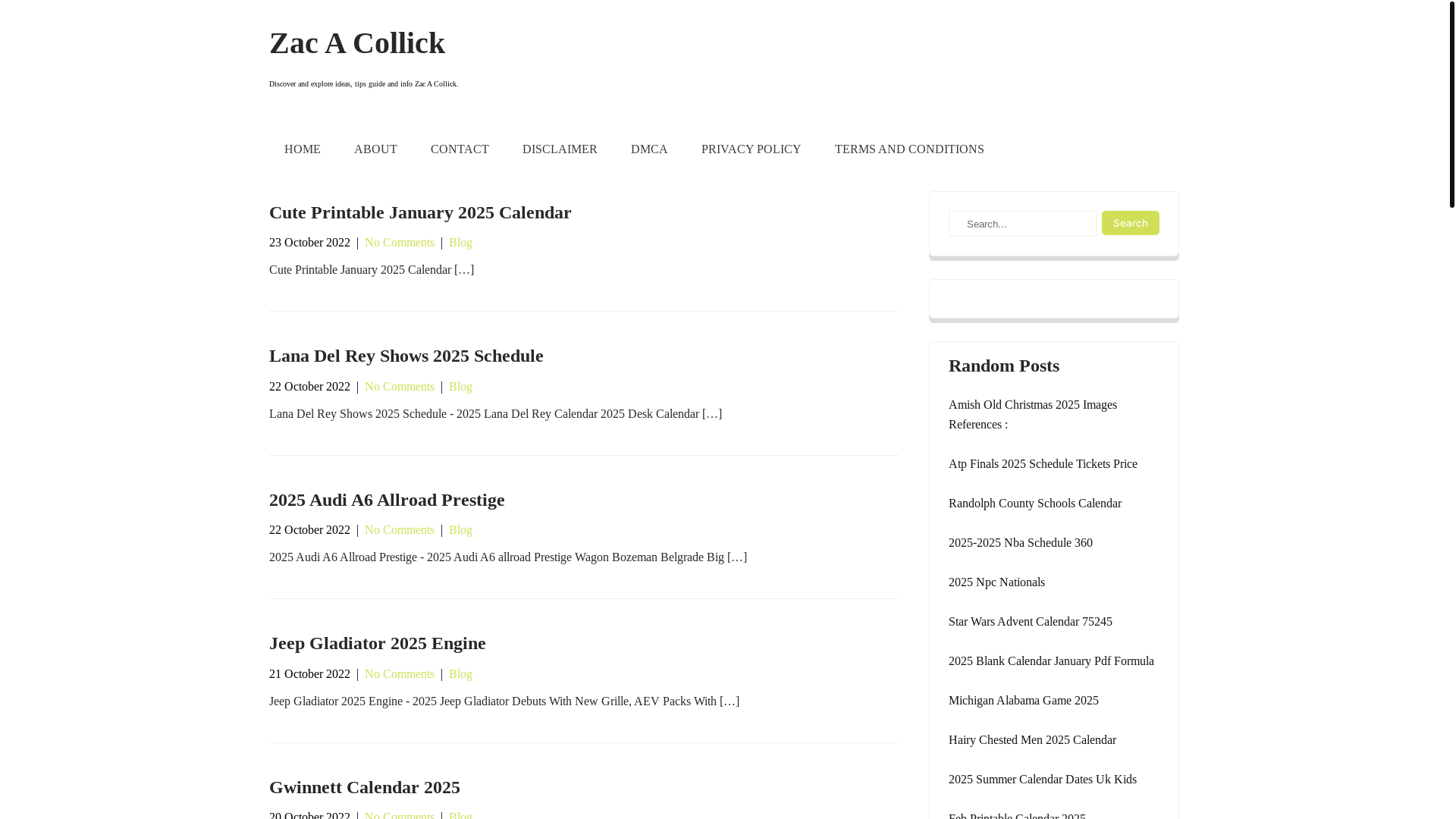Open Lana Del Rey Shows 2025 Schedule post
Viewport: 1456px width, 819px height.
click(x=406, y=356)
